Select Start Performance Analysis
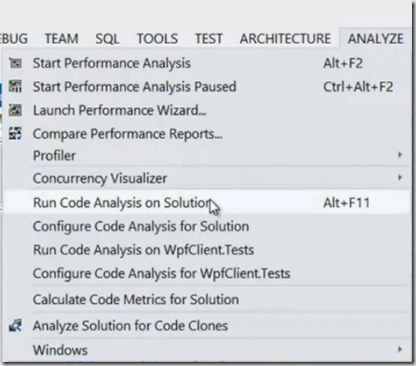416x366 pixels. (206, 63)
